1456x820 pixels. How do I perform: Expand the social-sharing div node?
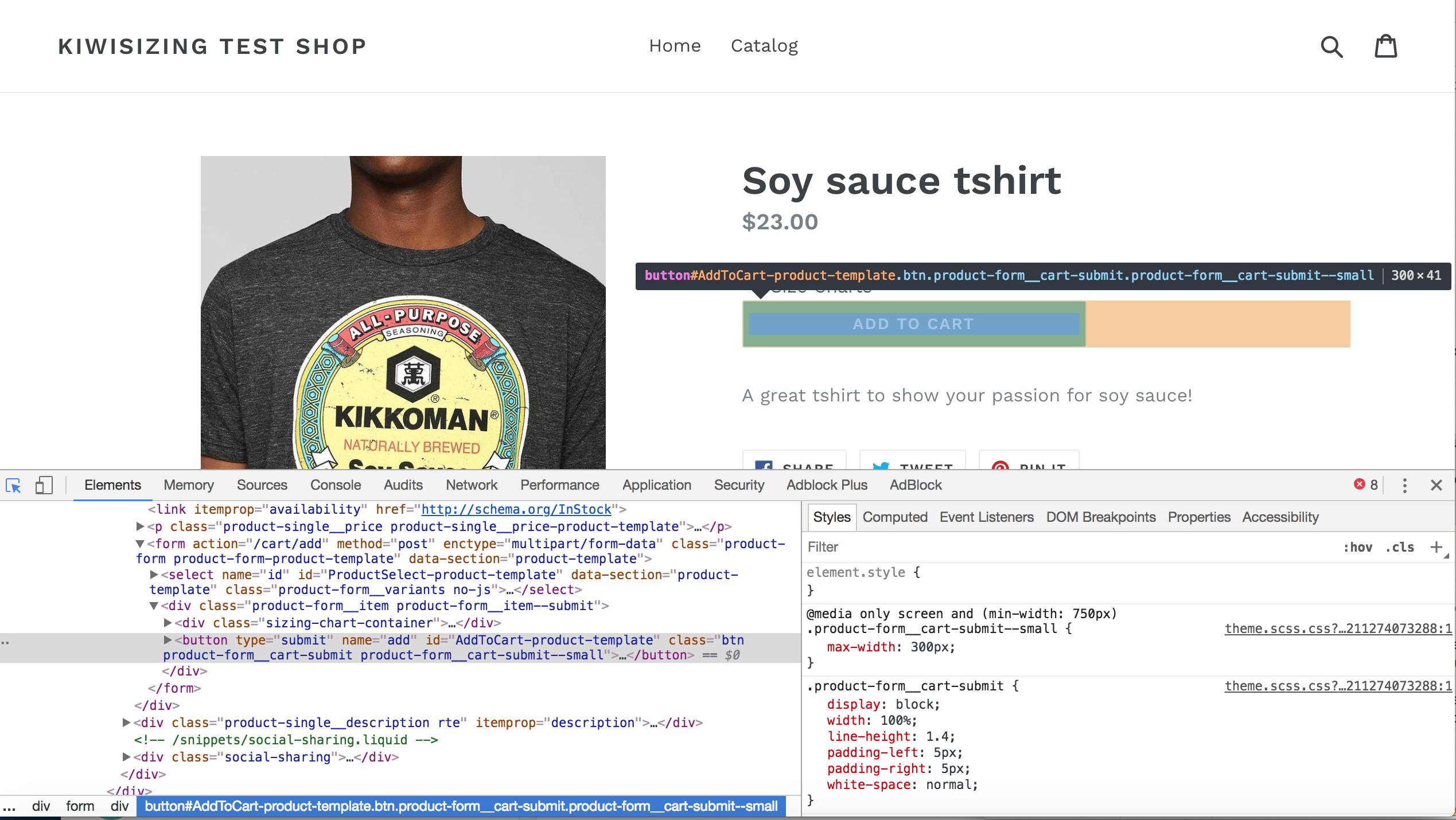coord(126,757)
